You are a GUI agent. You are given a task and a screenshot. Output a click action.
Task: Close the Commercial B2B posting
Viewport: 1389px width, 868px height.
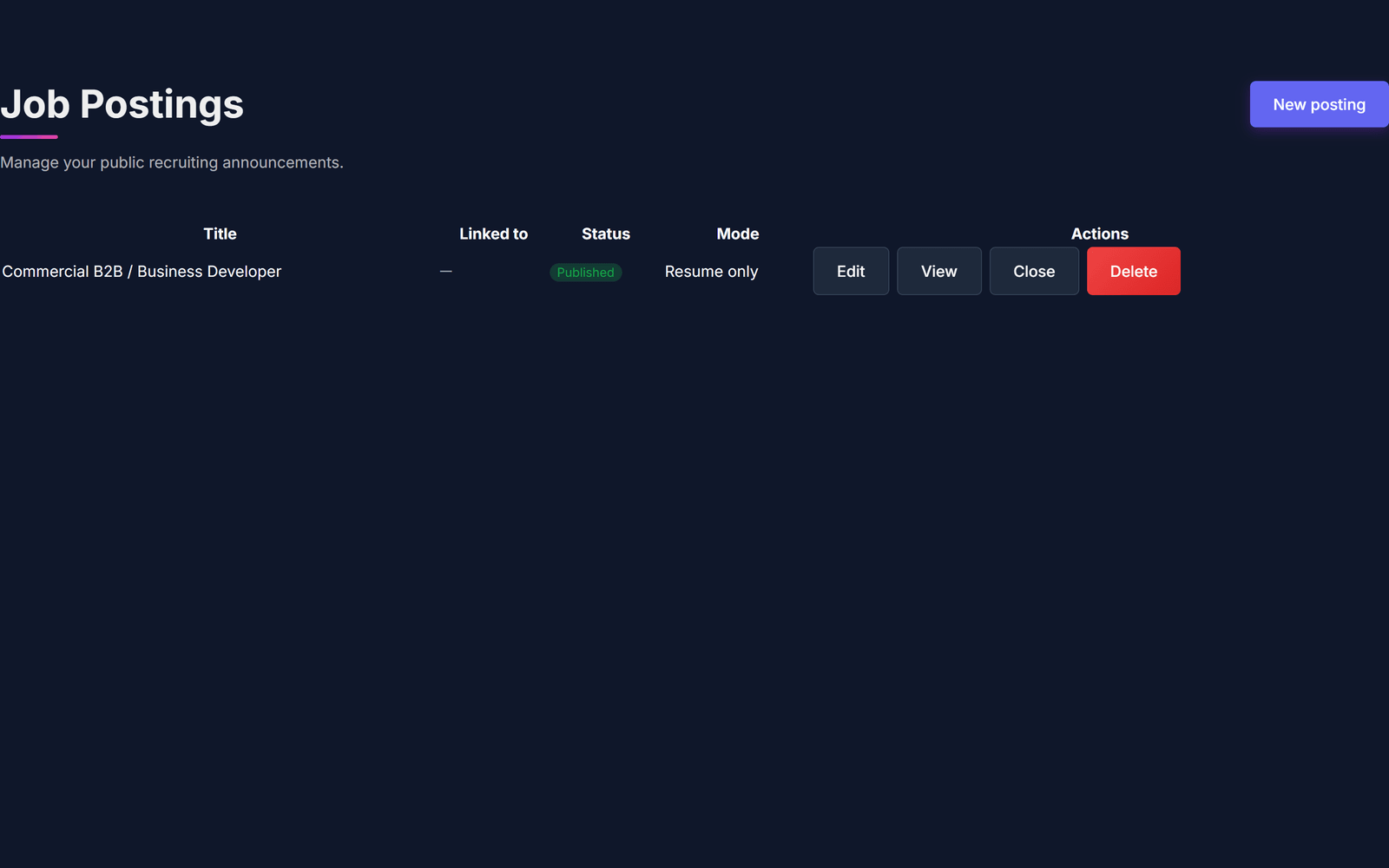pos(1034,271)
